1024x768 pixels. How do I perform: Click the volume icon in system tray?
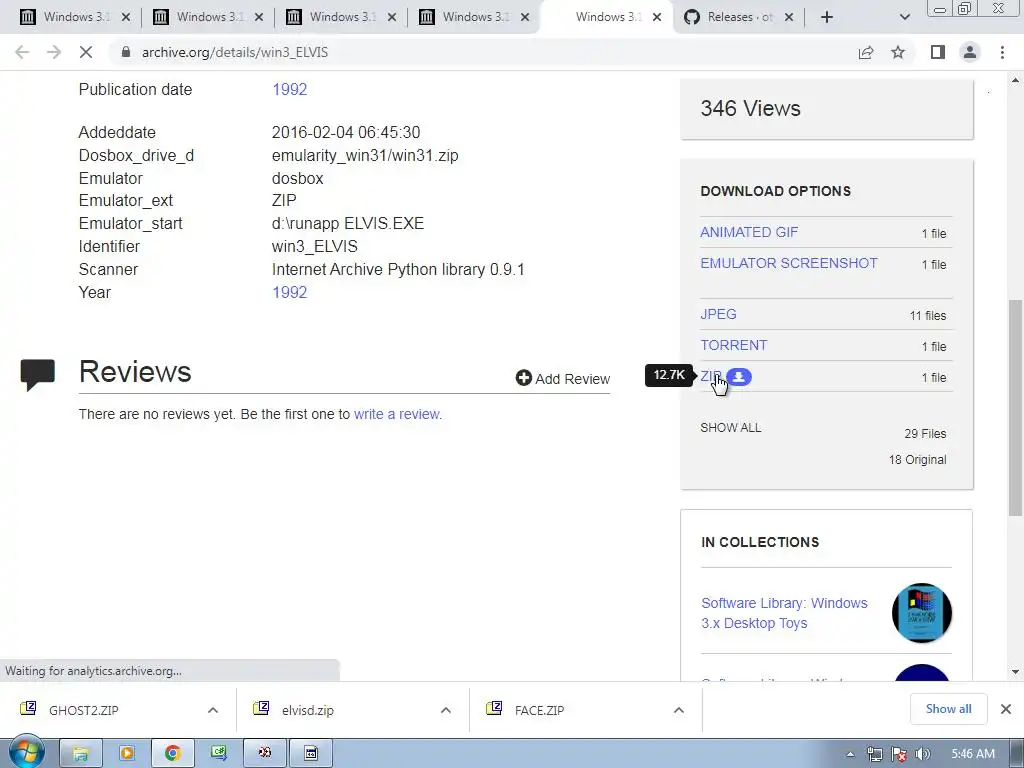point(923,754)
